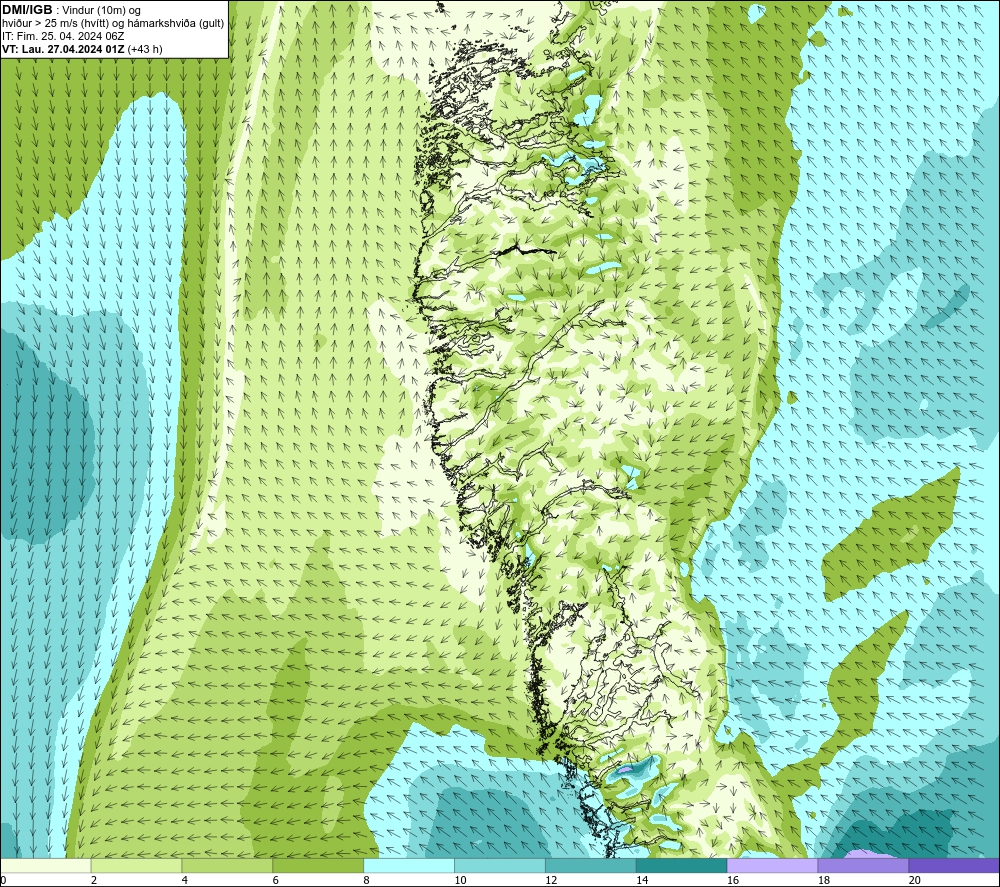The height and width of the screenshot is (887, 1000).
Task: Click the DMI/IGB title text
Action: (27, 10)
